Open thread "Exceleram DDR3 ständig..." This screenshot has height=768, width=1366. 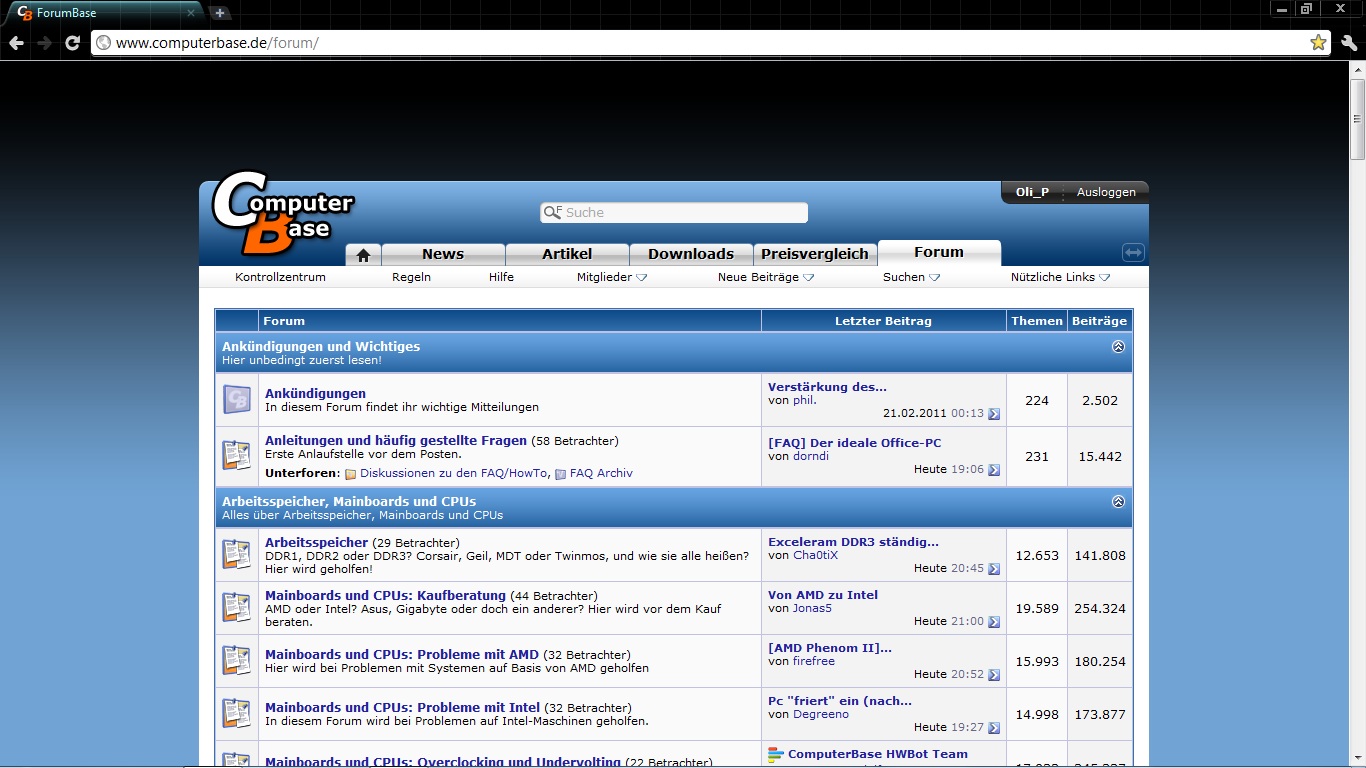pos(853,542)
